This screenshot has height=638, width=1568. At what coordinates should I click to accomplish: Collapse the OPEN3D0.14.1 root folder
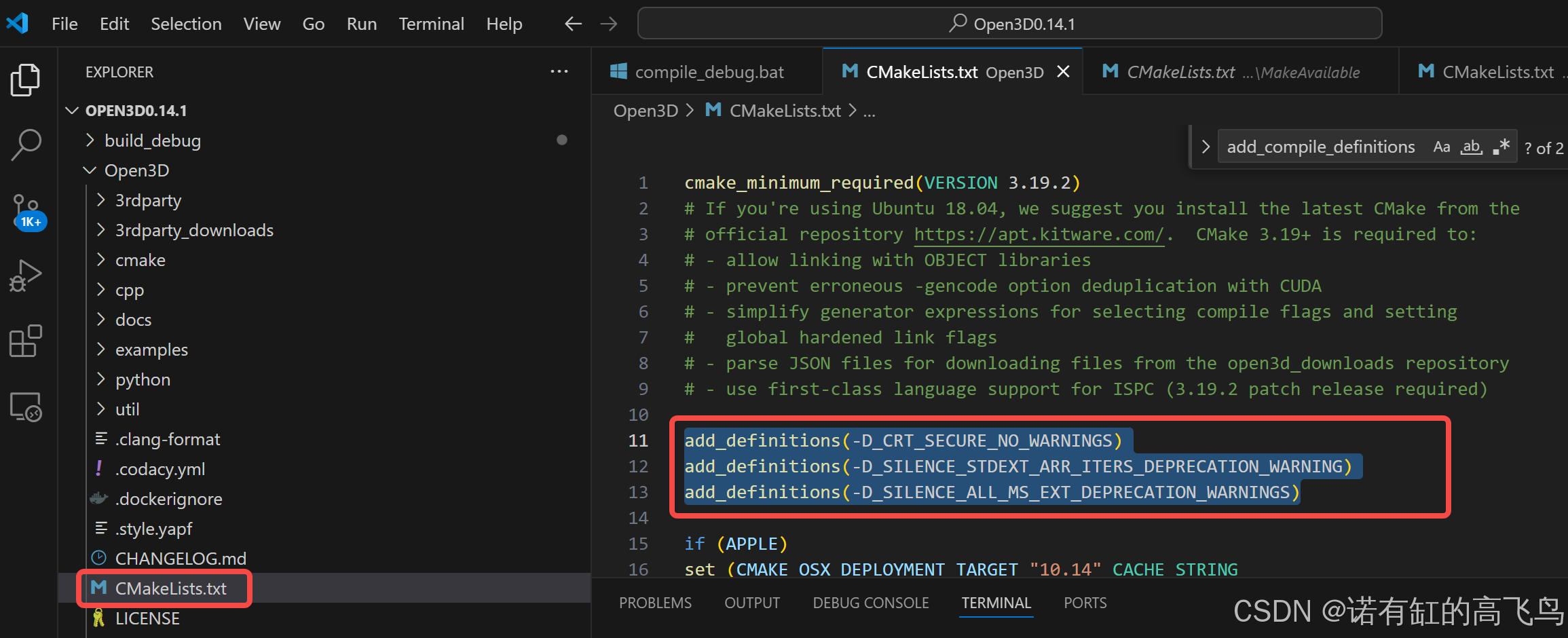tap(73, 110)
